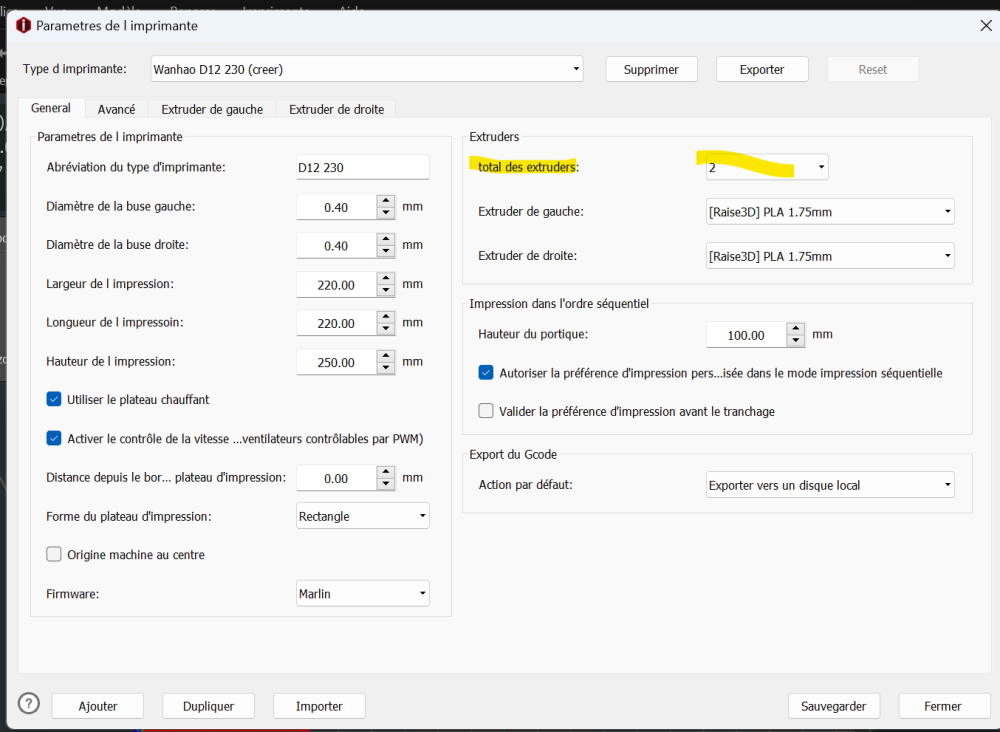The image size is (1000, 732).
Task: Click the Longueur de l impressoin field
Action: coord(336,323)
